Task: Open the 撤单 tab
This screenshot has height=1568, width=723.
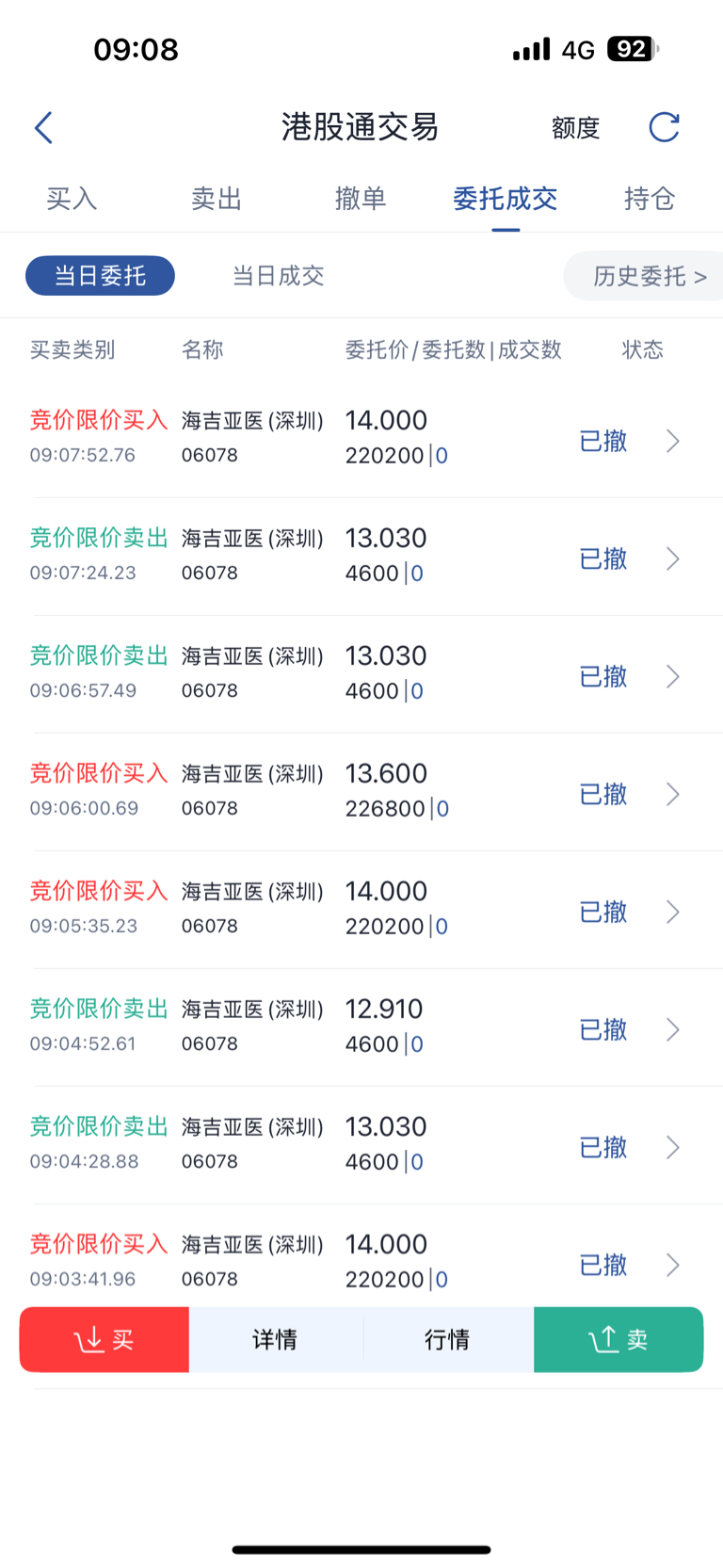Action: (361, 199)
